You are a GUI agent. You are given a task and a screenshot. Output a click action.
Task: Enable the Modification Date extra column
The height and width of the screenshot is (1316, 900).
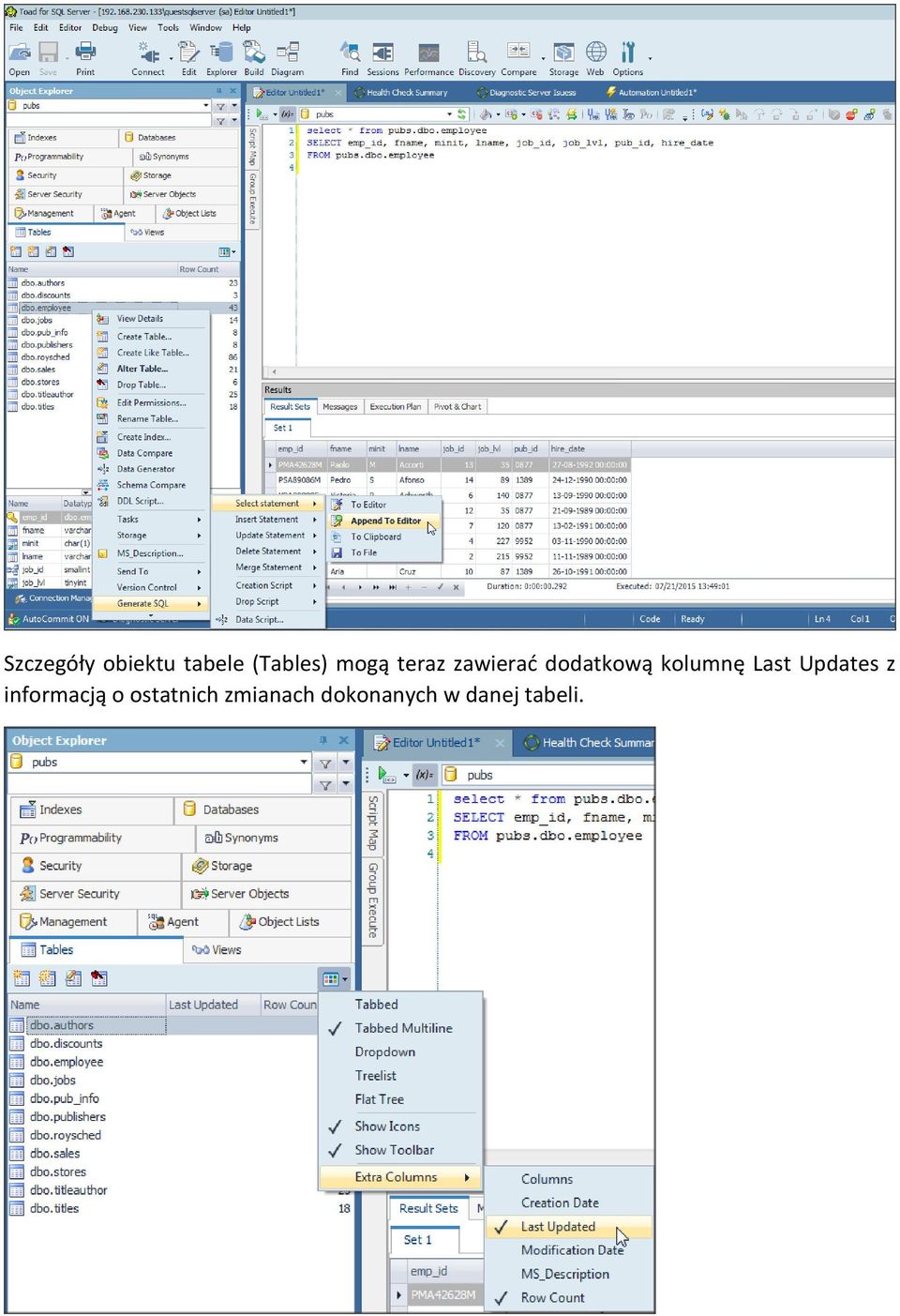coord(570,1250)
